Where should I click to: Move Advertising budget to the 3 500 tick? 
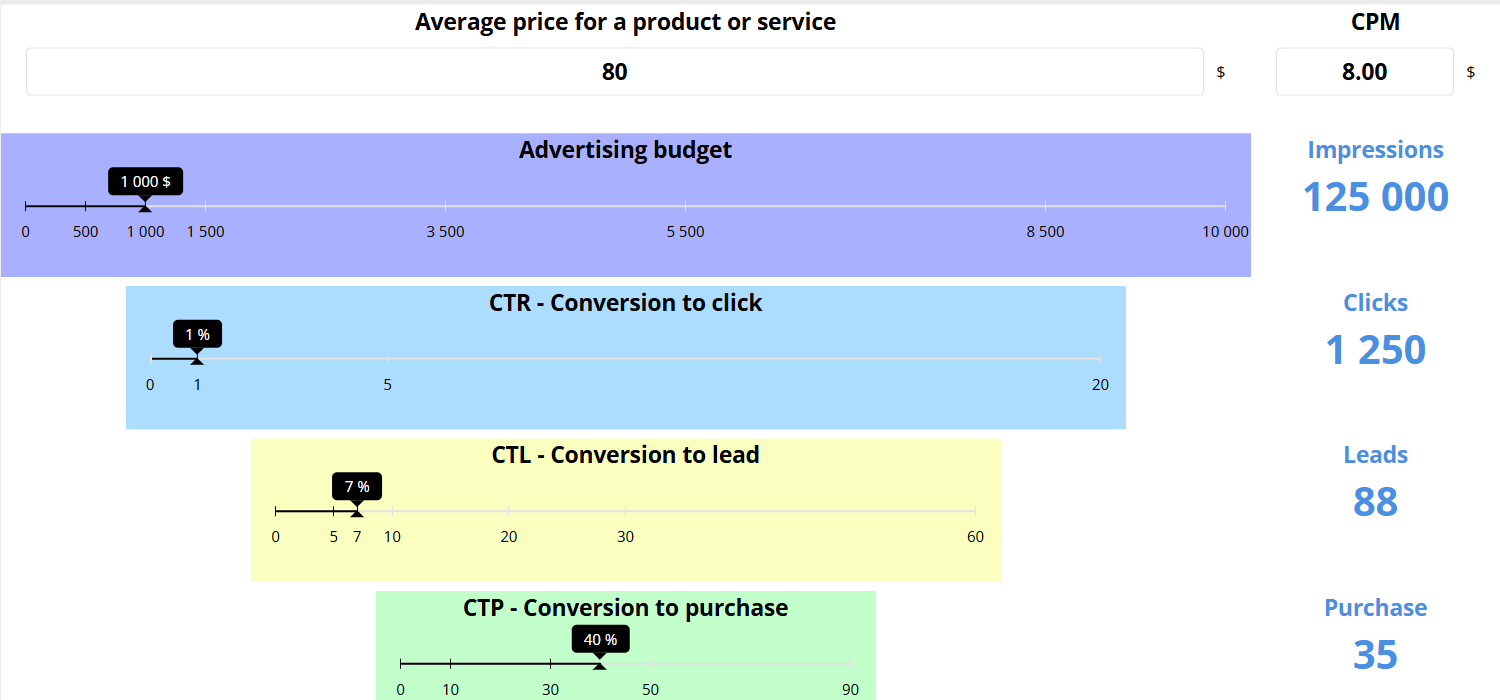445,206
